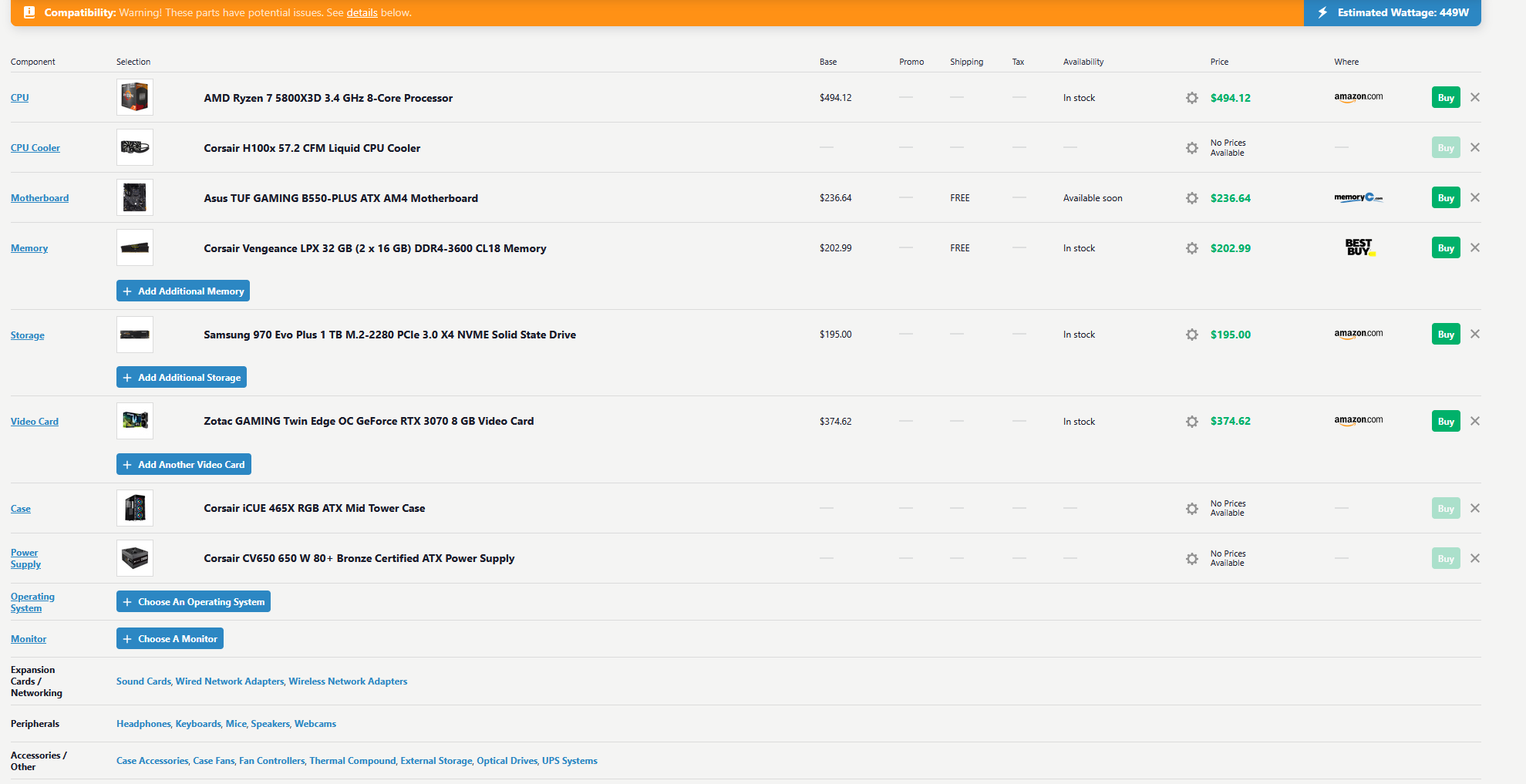Open the Samsung SSD thumbnail
The image size is (1526, 784).
pos(135,335)
